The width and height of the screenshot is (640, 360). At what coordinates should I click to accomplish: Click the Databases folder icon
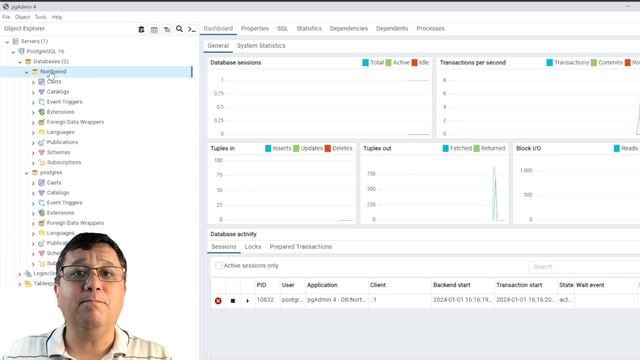click(x=28, y=61)
